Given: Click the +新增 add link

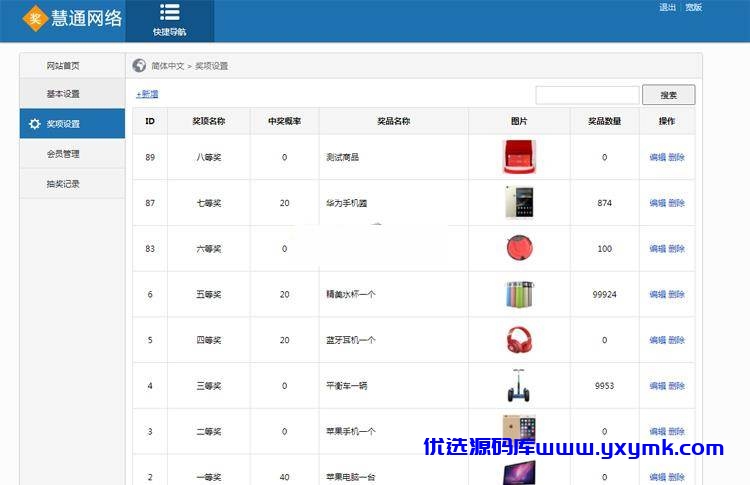Looking at the screenshot, I should [x=147, y=94].
